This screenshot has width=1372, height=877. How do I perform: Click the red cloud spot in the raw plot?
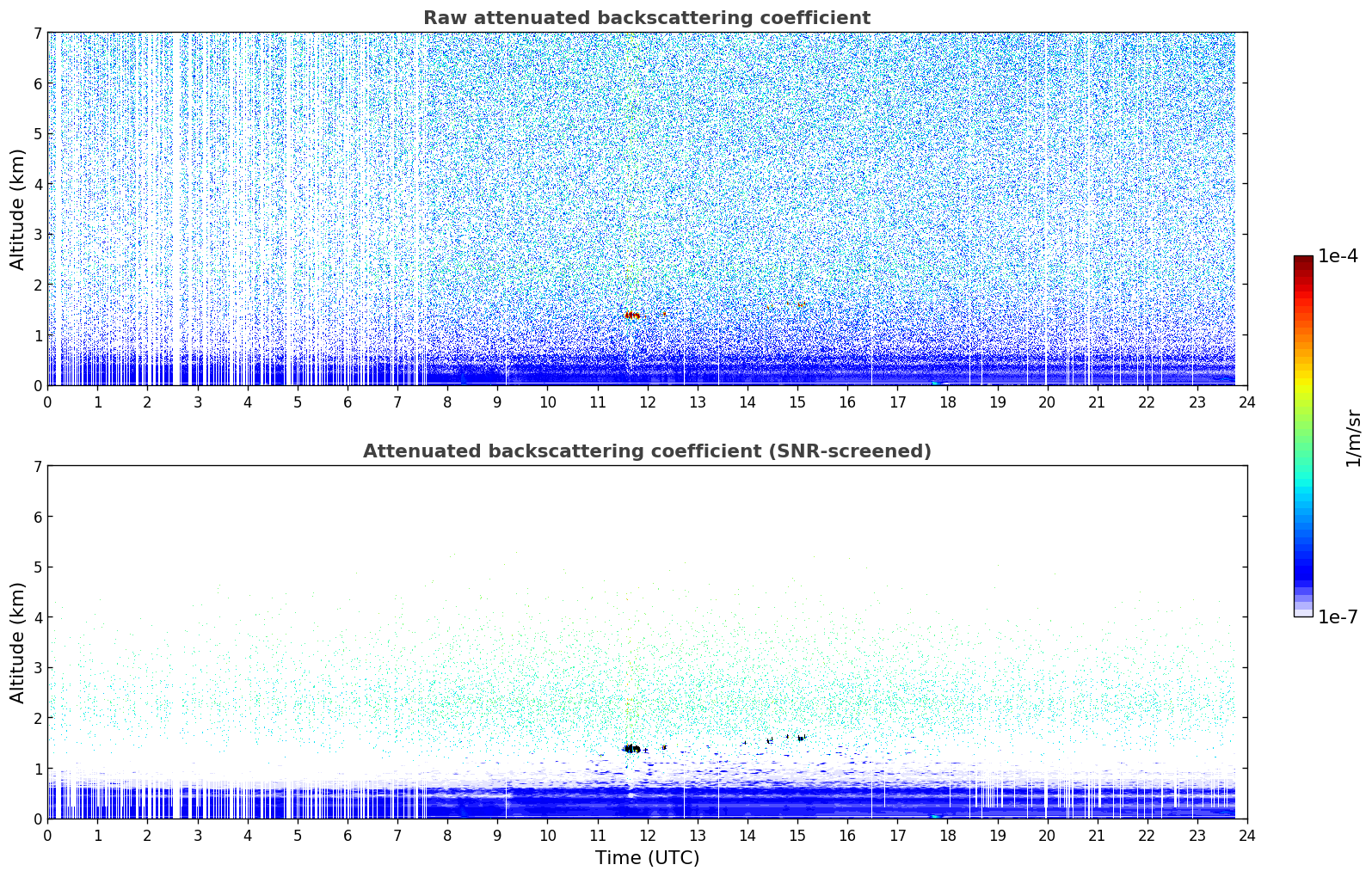632,316
